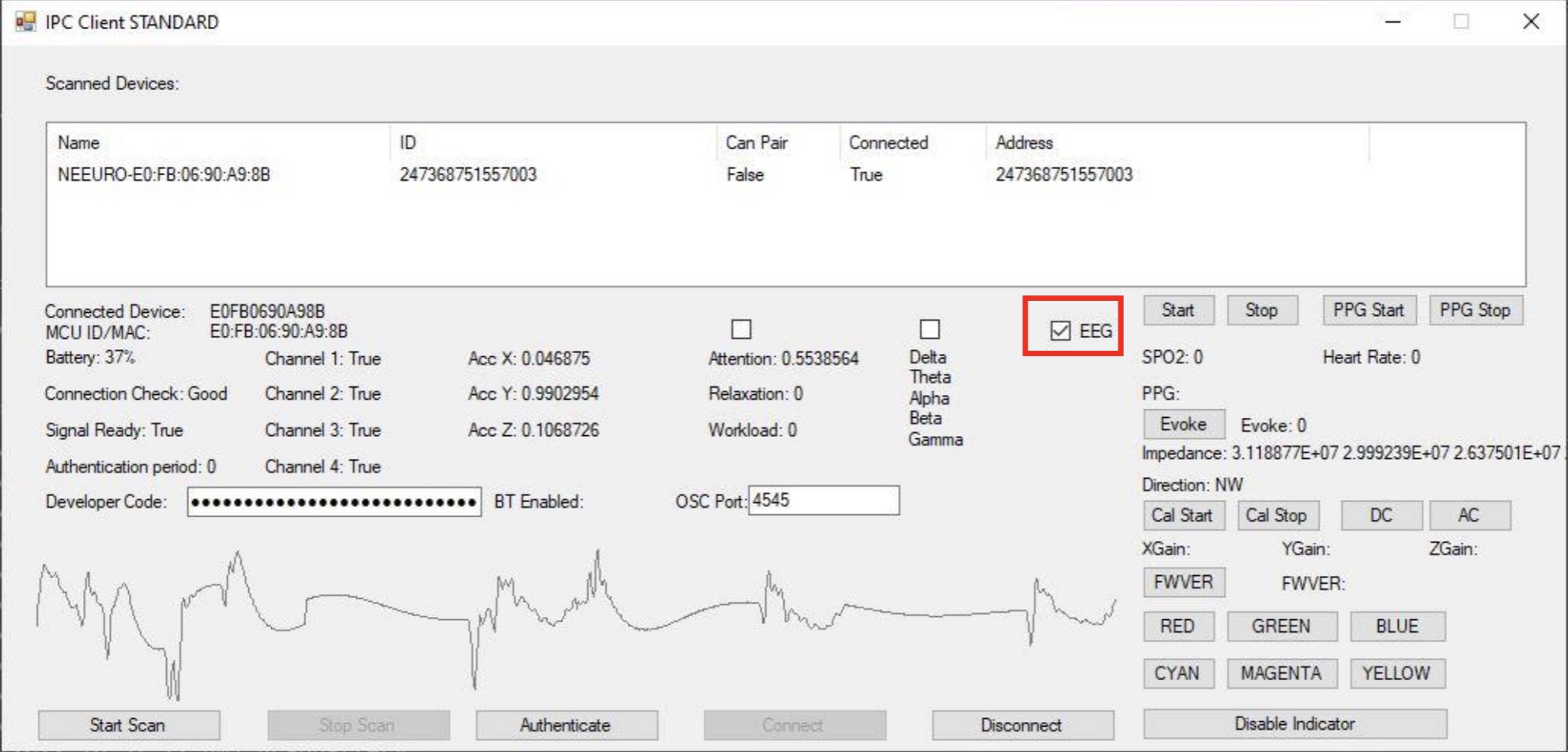This screenshot has width=1568, height=752.
Task: Click the Evoke button
Action: click(1183, 424)
